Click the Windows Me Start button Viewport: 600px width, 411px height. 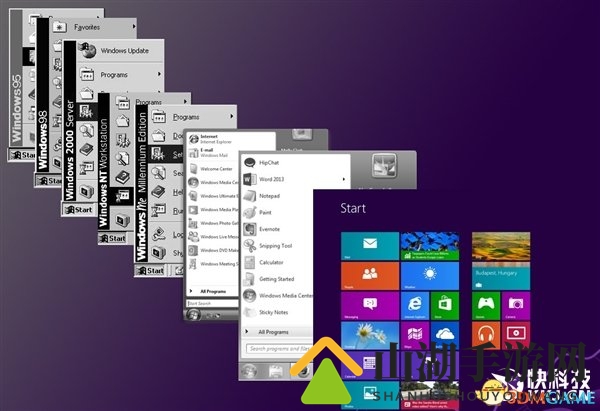152,271
